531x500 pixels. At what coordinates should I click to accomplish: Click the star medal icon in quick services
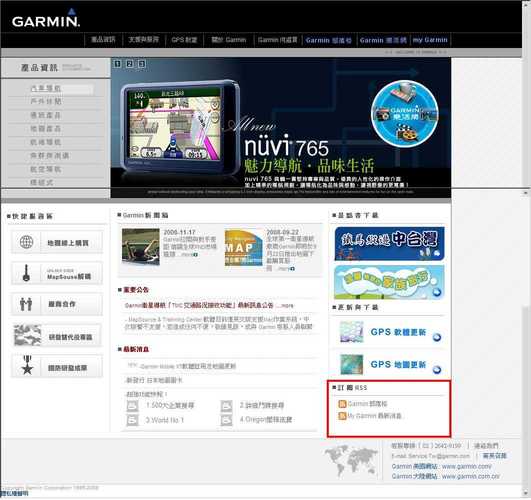coord(27,365)
